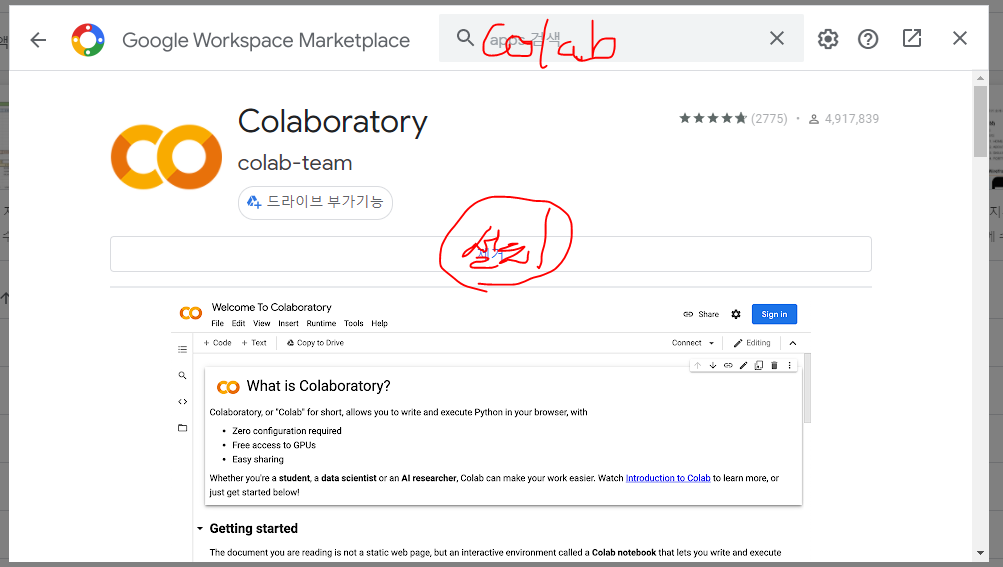Open Marketplace in a new window

(x=912, y=38)
